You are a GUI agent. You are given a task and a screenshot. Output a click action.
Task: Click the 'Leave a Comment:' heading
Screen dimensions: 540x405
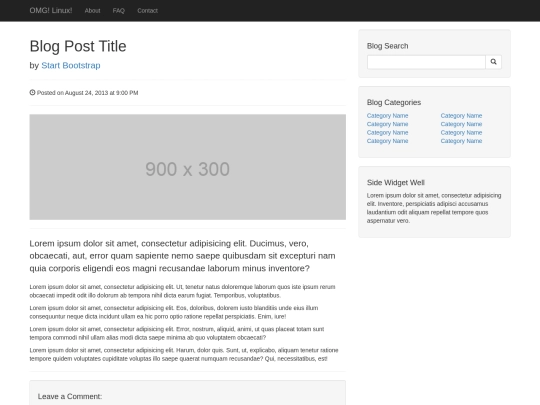coord(70,396)
